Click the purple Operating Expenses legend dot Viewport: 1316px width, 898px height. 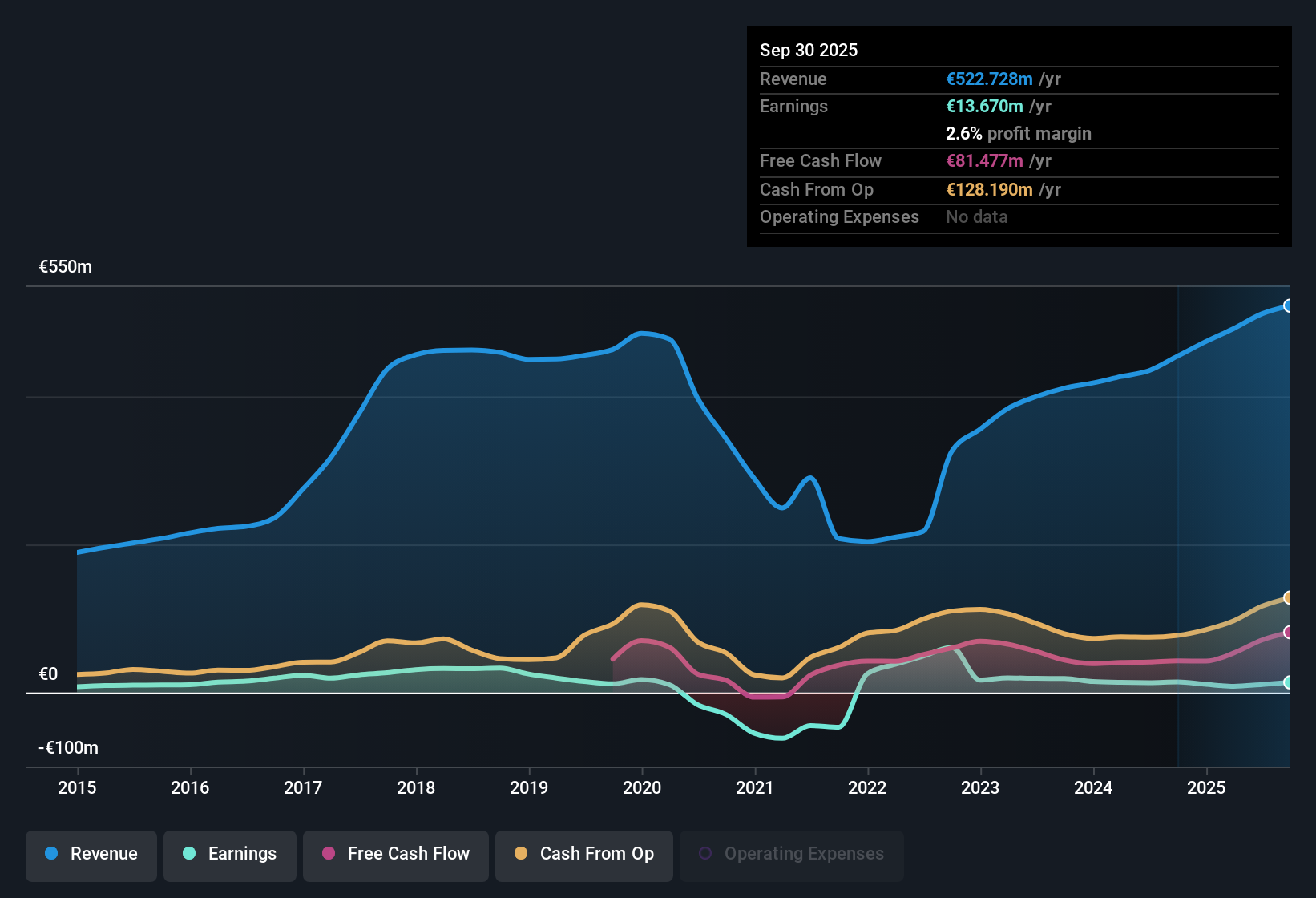pos(705,854)
